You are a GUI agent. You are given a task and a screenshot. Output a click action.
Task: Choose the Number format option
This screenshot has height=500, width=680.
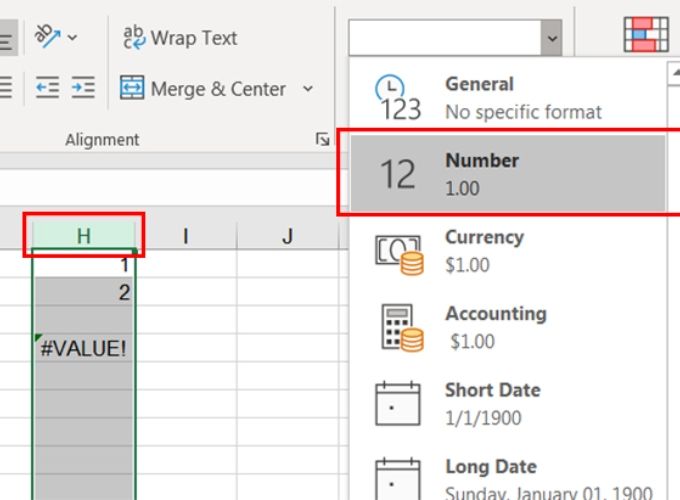508,173
